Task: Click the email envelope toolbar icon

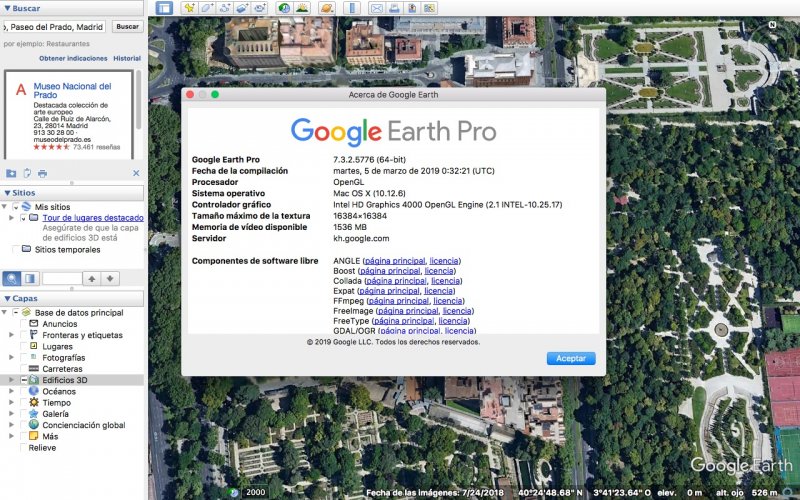Action: point(377,8)
